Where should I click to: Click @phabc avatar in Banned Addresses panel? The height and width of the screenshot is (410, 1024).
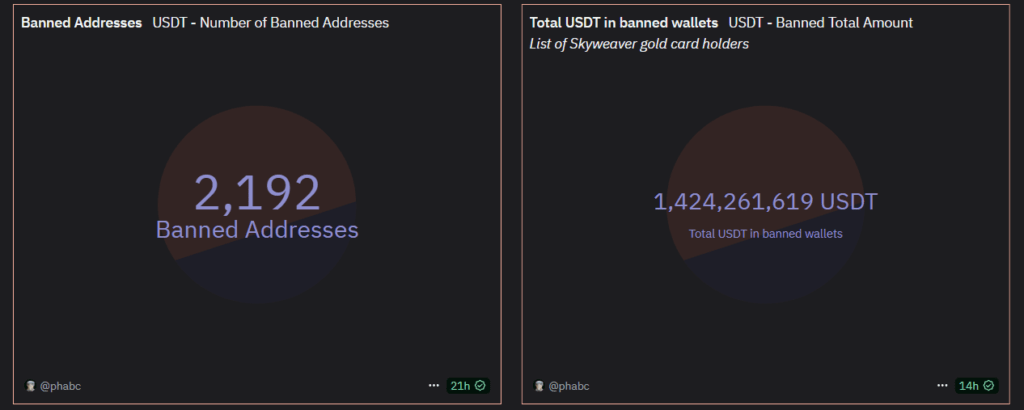coord(30,386)
